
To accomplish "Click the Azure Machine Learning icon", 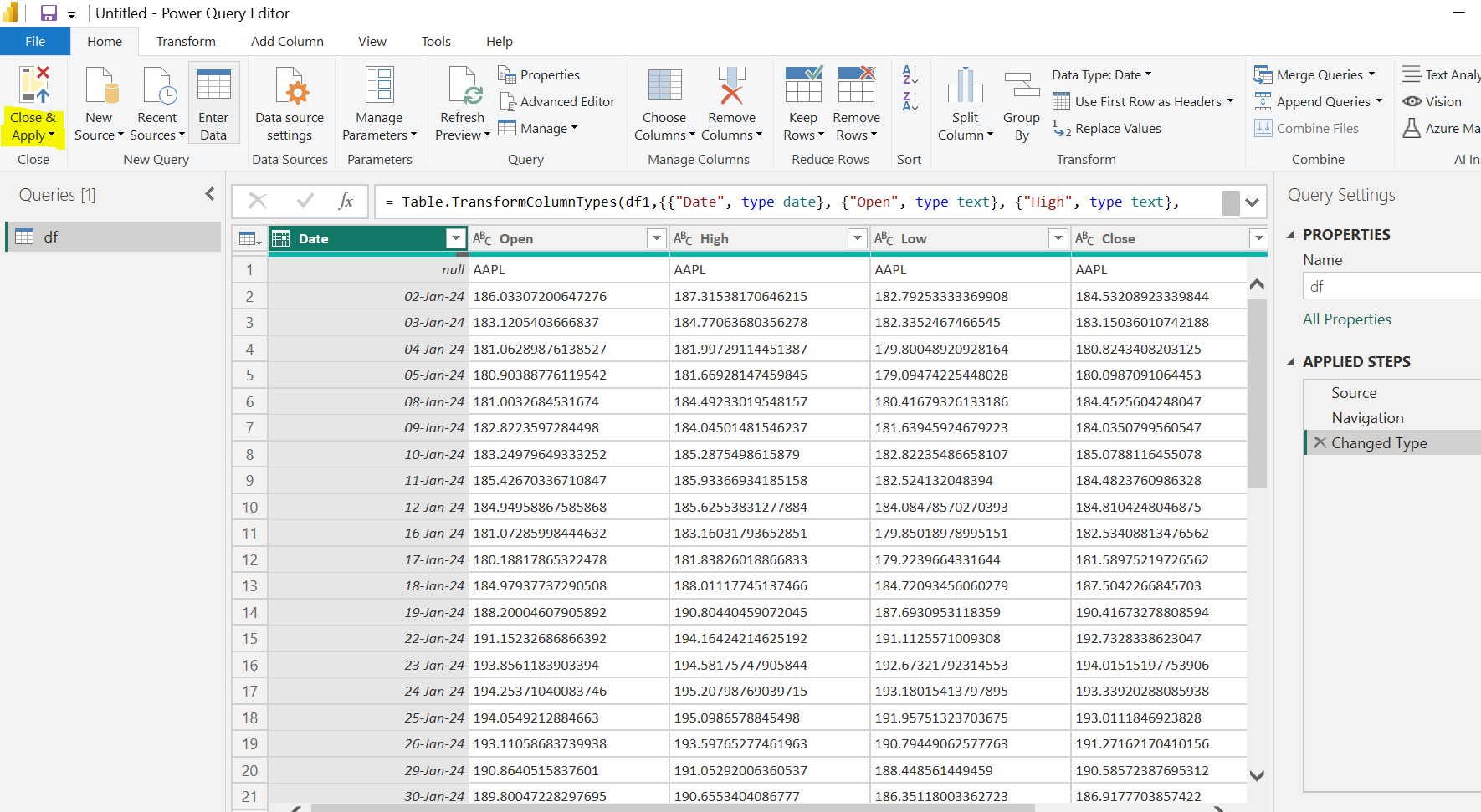I will pos(1415,128).
